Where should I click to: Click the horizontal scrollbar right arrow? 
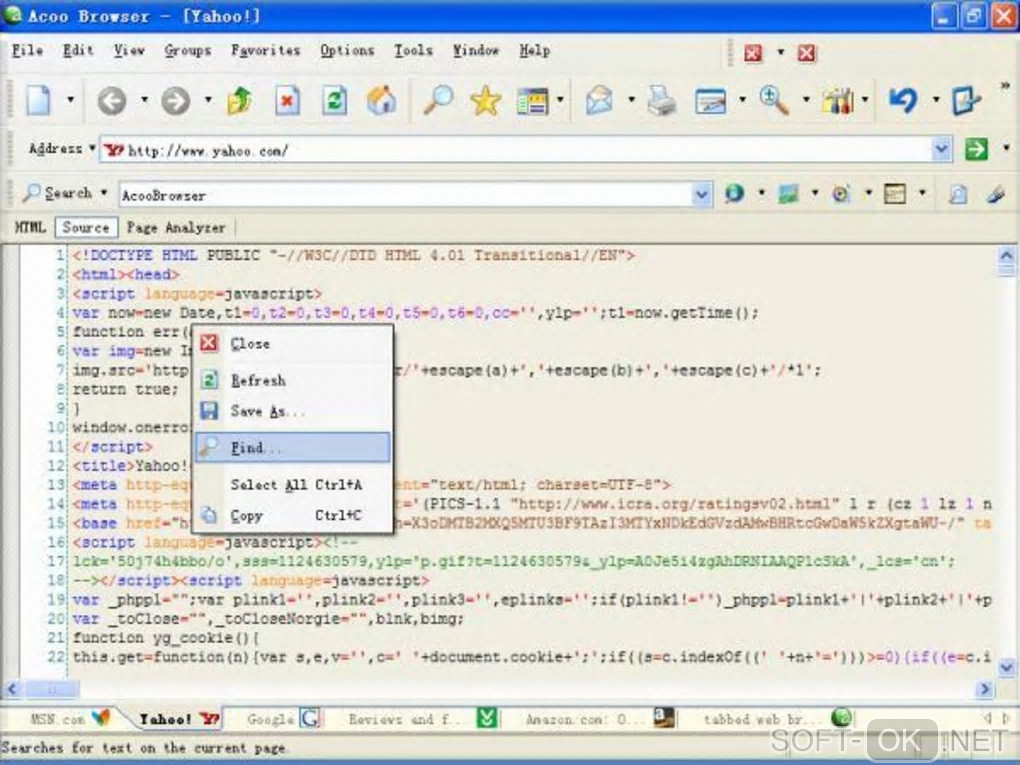[x=985, y=688]
